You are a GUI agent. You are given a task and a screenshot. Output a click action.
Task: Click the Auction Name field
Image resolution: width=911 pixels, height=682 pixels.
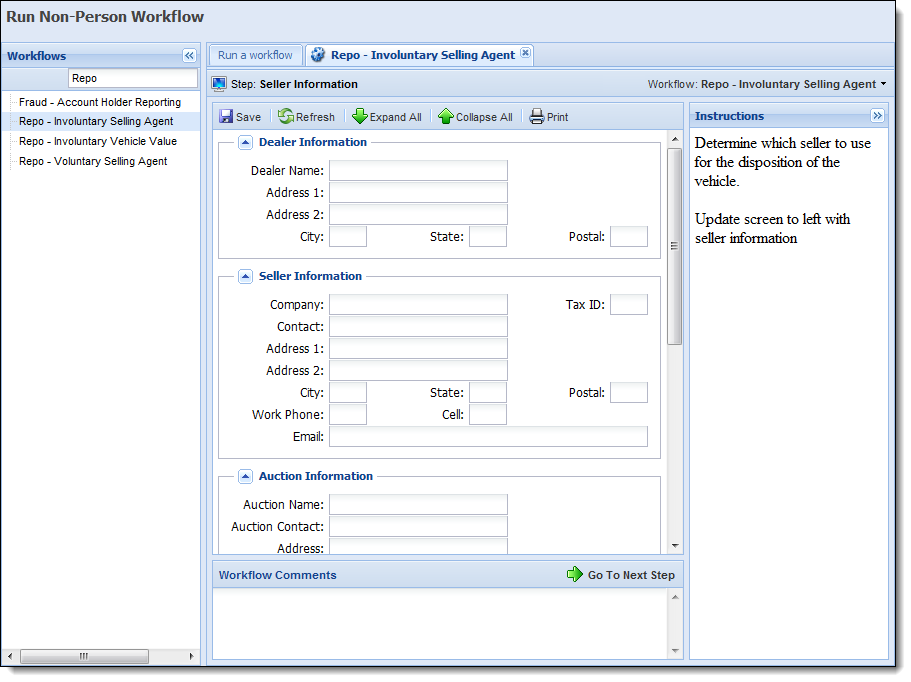click(x=418, y=505)
